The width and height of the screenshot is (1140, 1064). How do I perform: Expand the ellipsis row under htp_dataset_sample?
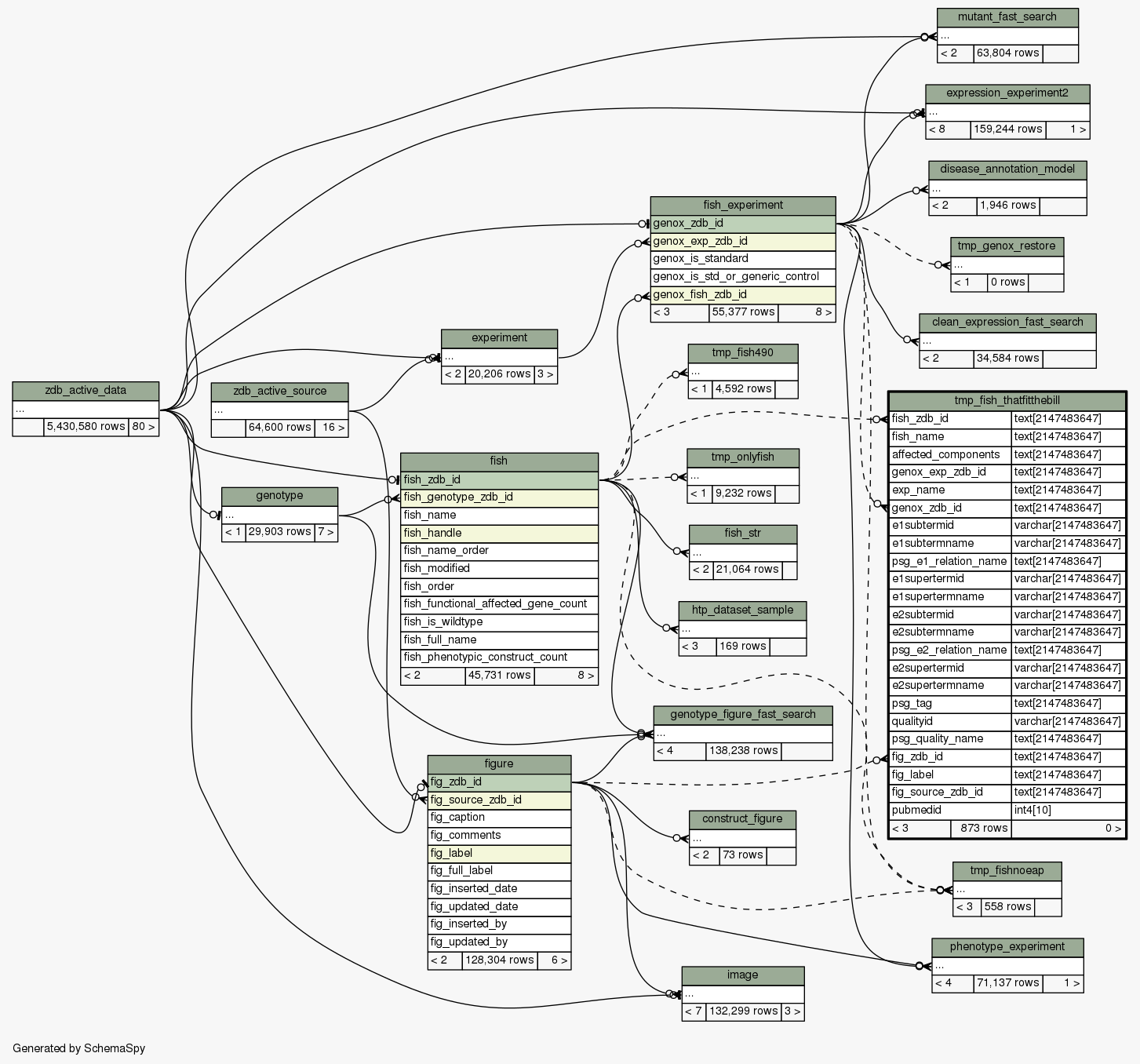pyautogui.click(x=742, y=629)
